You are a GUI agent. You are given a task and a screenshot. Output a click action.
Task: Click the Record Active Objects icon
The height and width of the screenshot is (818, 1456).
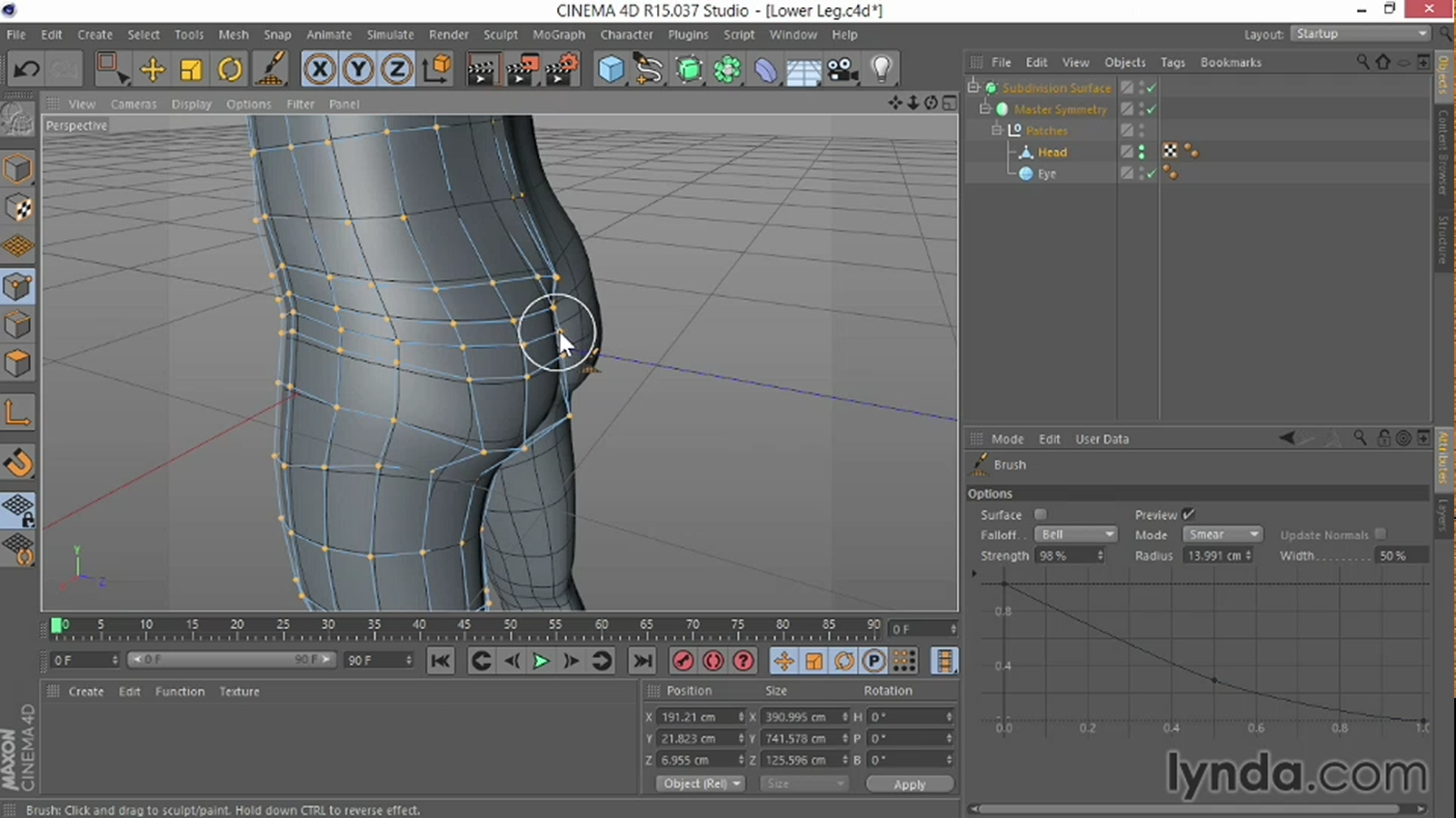[683, 661]
